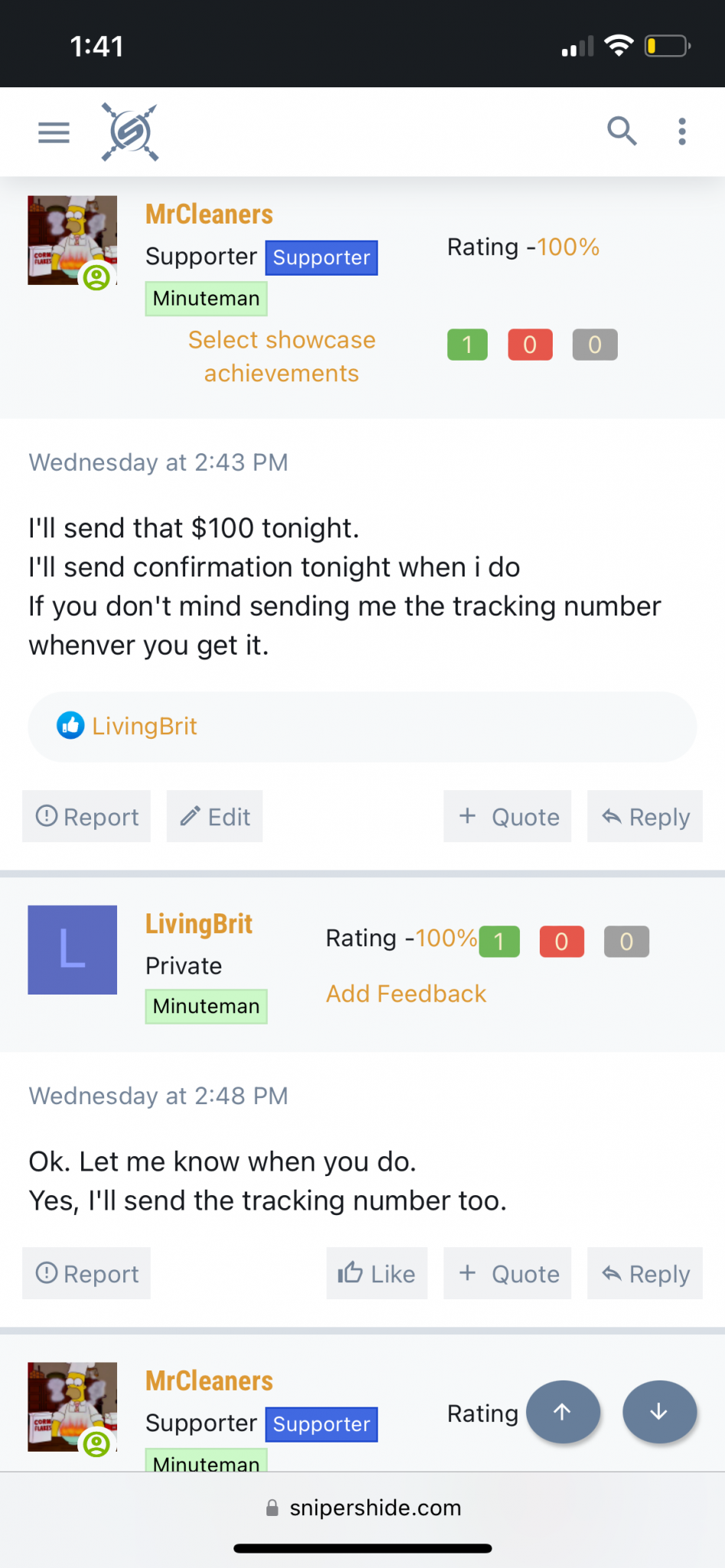Screen dimensions: 725x1568
Task: Report LivingBrit's 2:48 PM post
Action: click(87, 1274)
